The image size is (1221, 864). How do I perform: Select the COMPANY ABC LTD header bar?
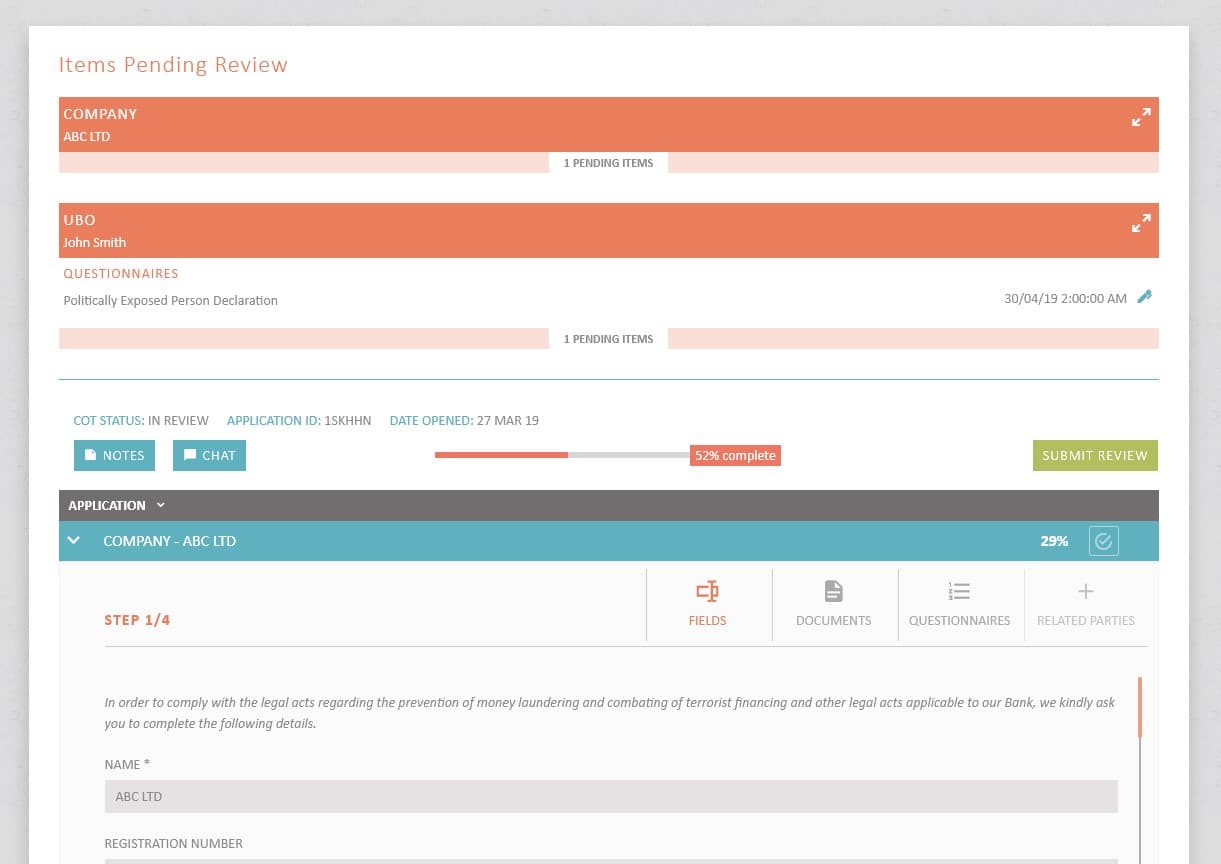pyautogui.click(x=609, y=125)
